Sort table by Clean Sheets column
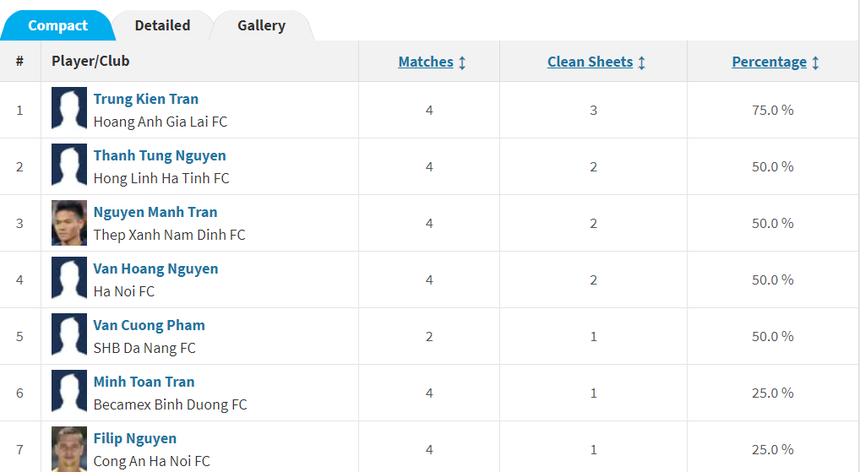The image size is (860, 472). tap(590, 62)
